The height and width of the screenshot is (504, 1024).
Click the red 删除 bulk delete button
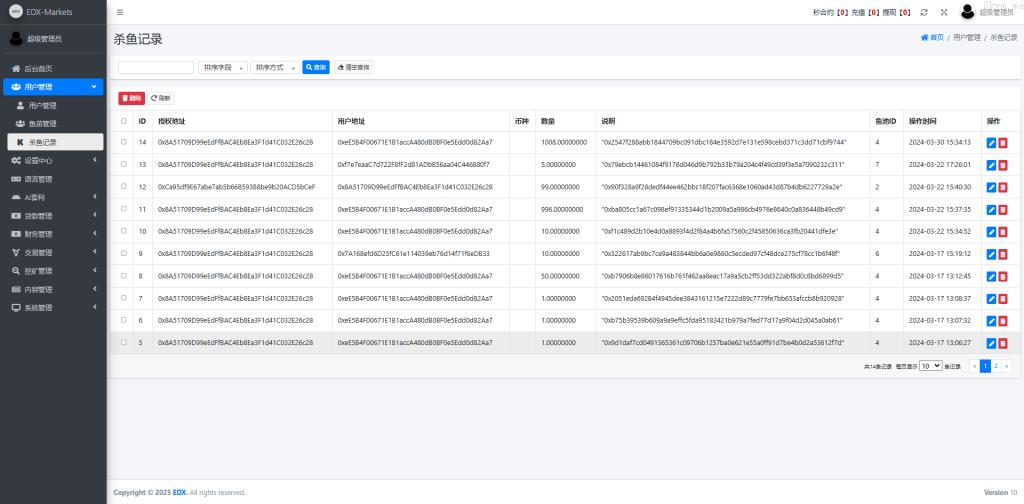coord(131,98)
